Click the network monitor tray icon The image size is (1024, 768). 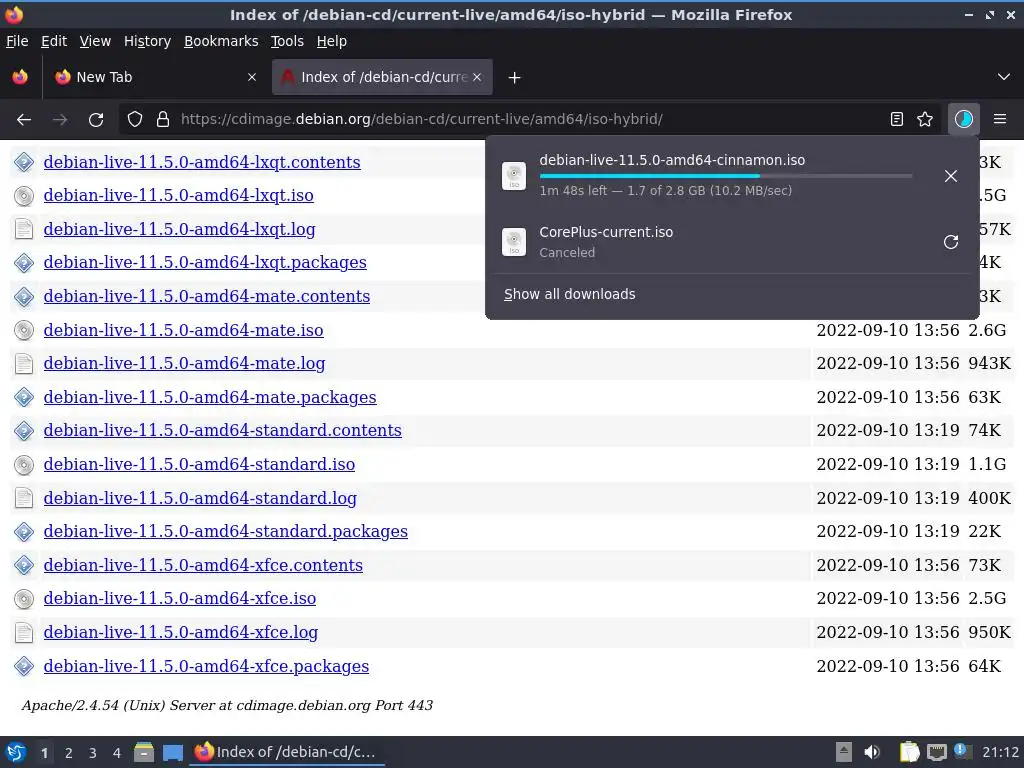tap(937, 753)
